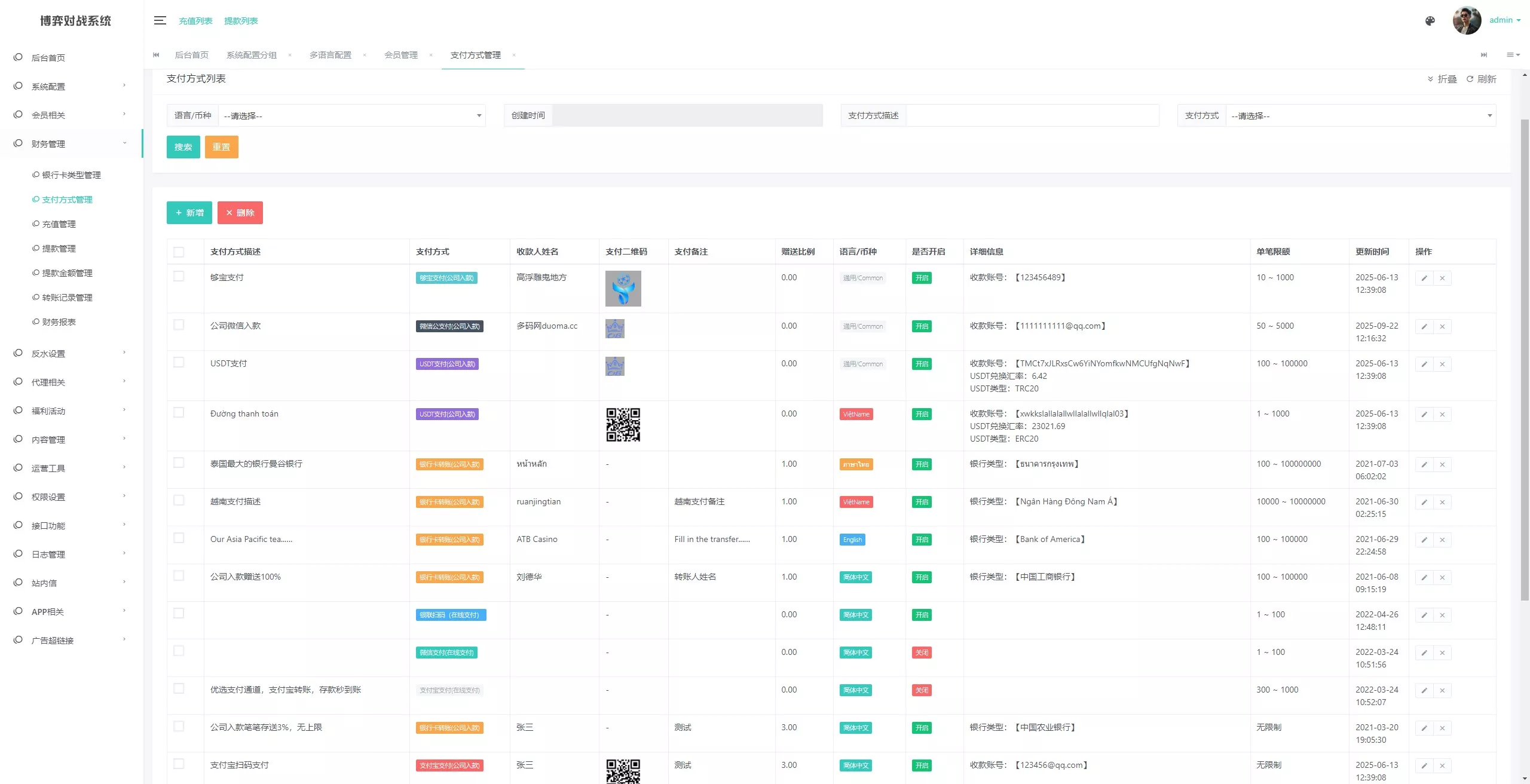Screen dimensions: 1530x784
Task: Check the 公司微信入款 row checkbox
Action: tap(179, 324)
